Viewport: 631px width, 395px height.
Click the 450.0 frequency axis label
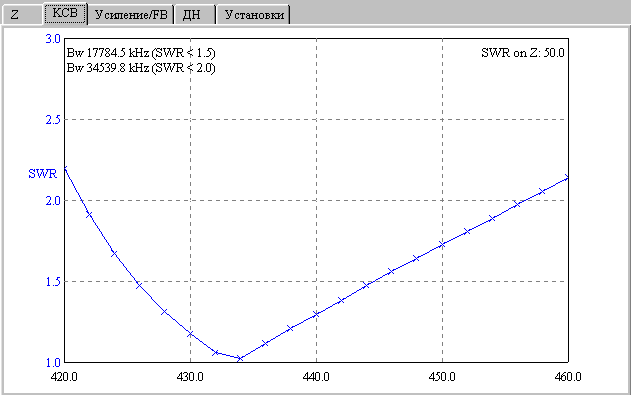tap(442, 377)
